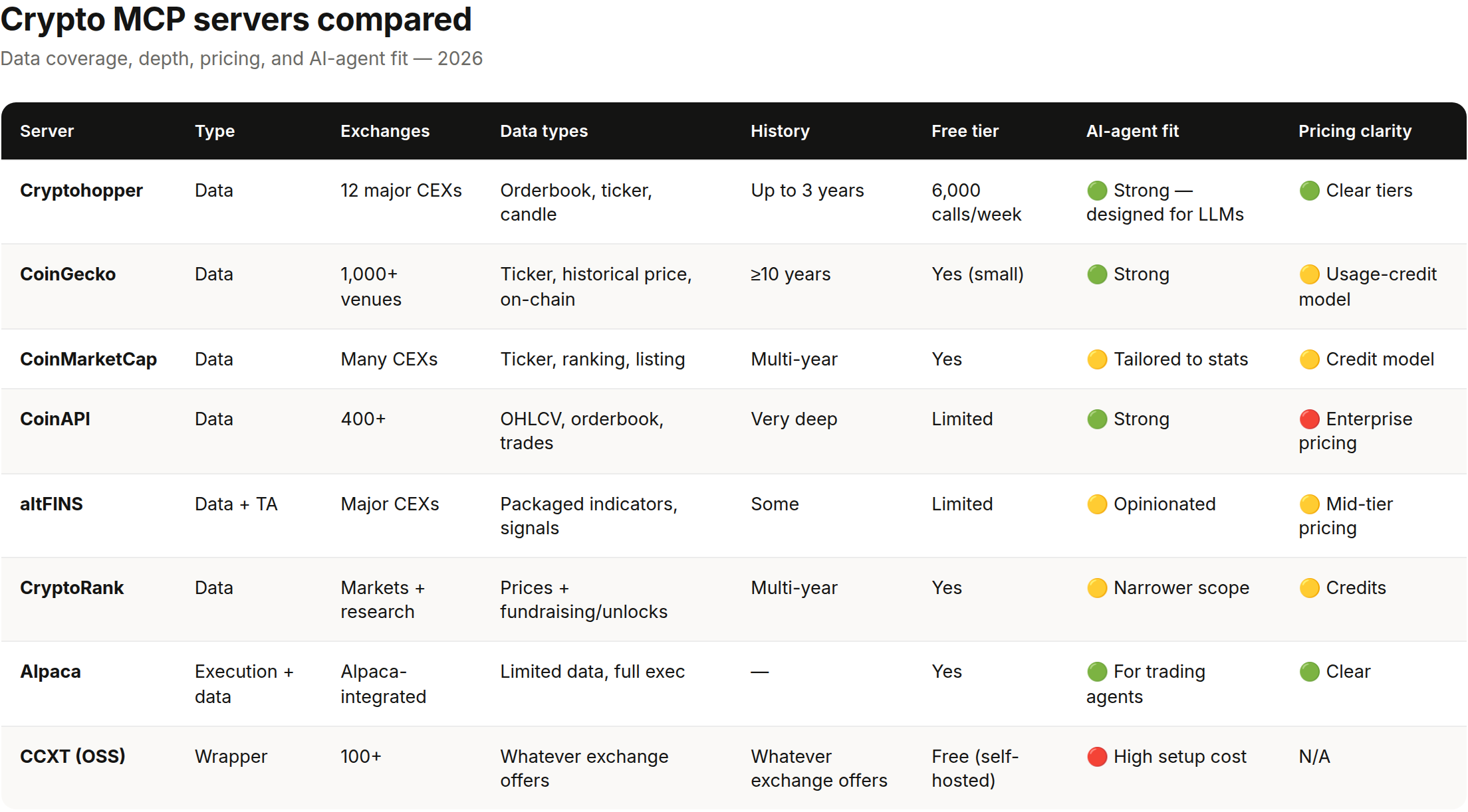Click the yellow dot beside Opinionated
1468x812 pixels.
point(1096,504)
